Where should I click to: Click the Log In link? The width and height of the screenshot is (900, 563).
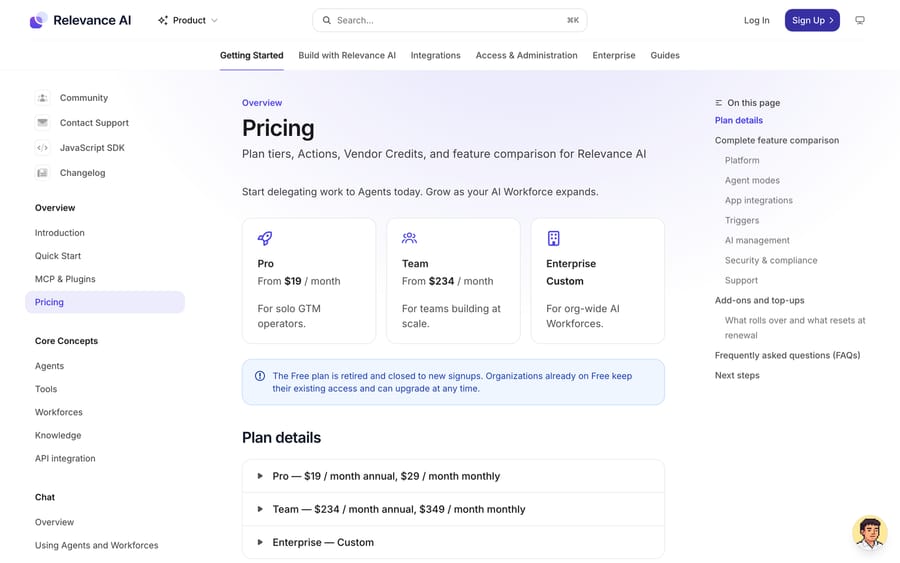click(757, 20)
